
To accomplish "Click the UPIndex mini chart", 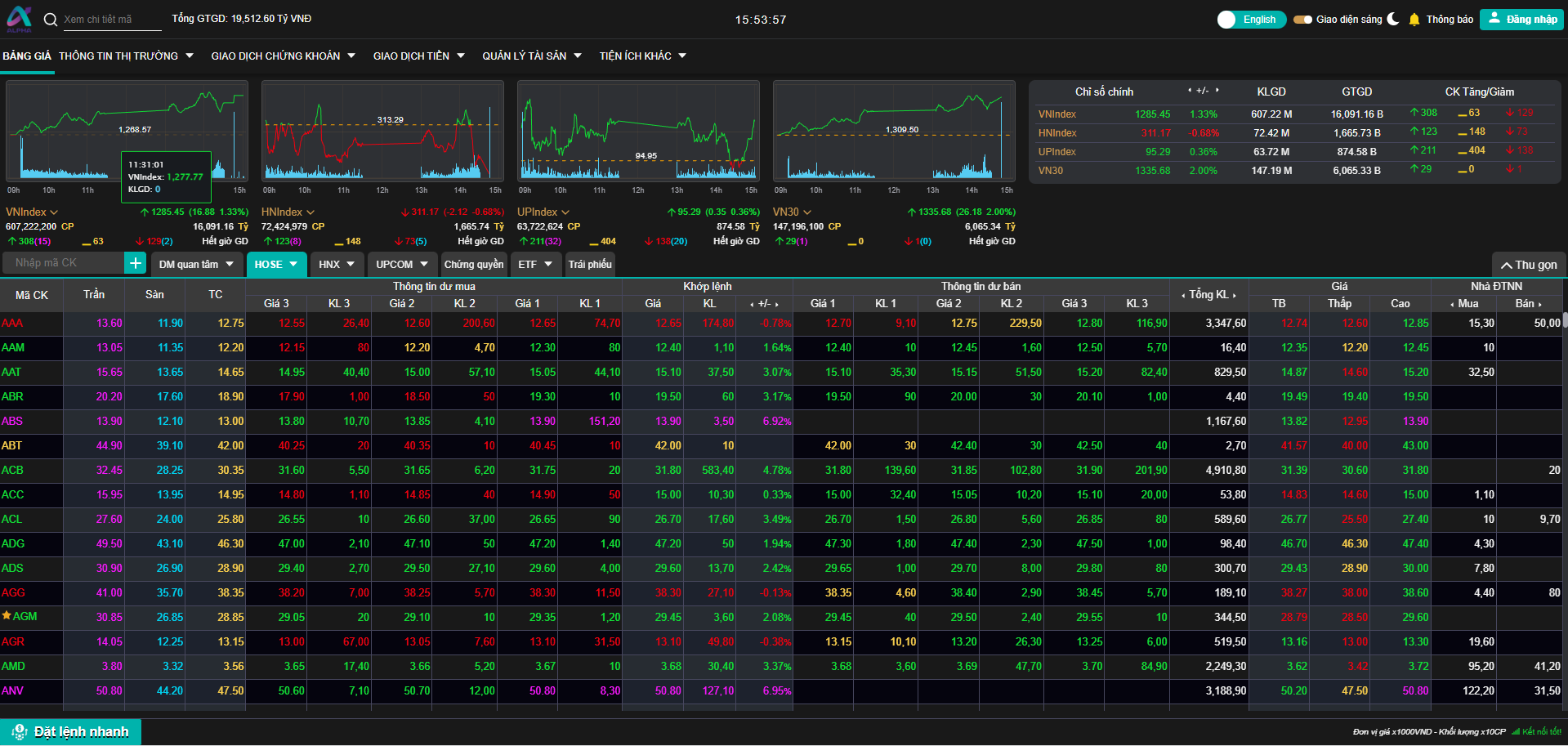I will click(x=638, y=131).
